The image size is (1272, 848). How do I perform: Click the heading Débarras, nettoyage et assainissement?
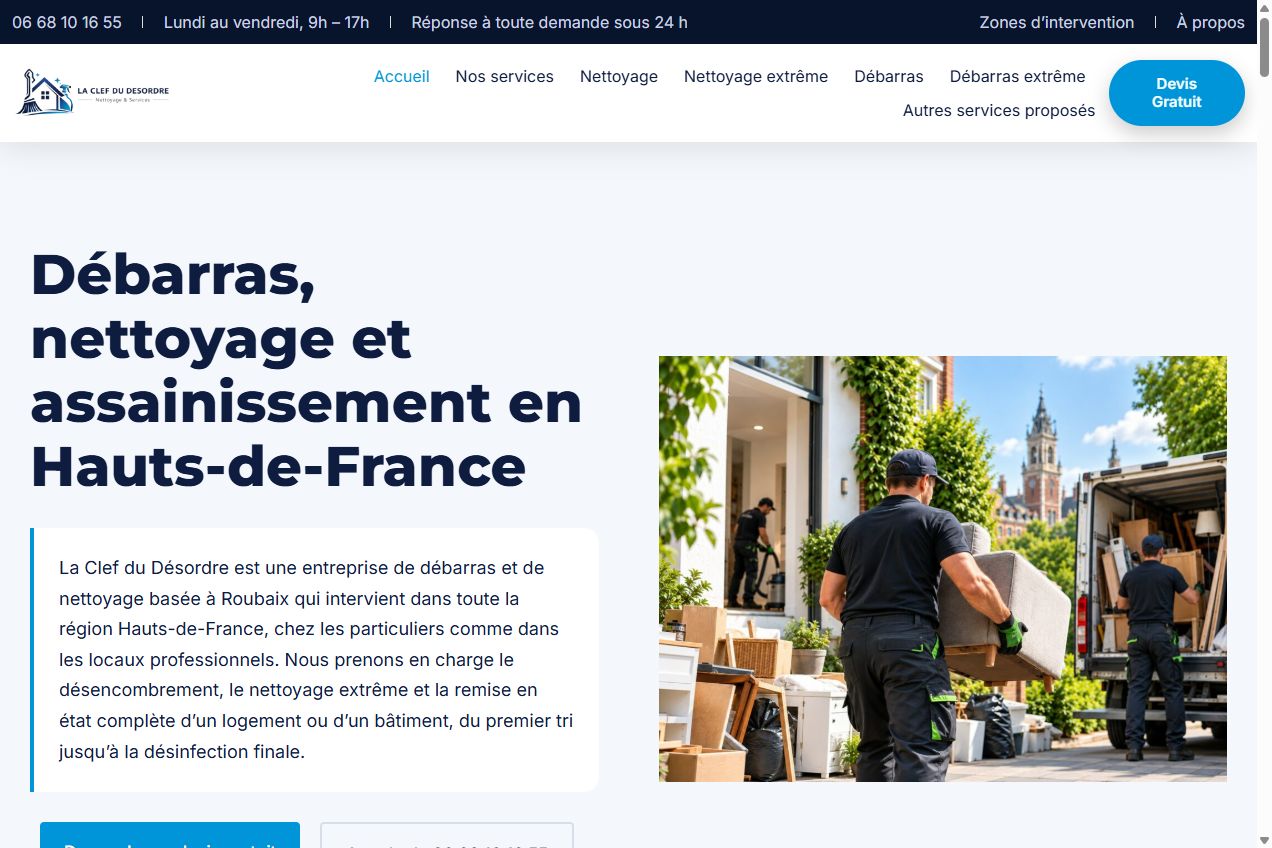point(306,370)
